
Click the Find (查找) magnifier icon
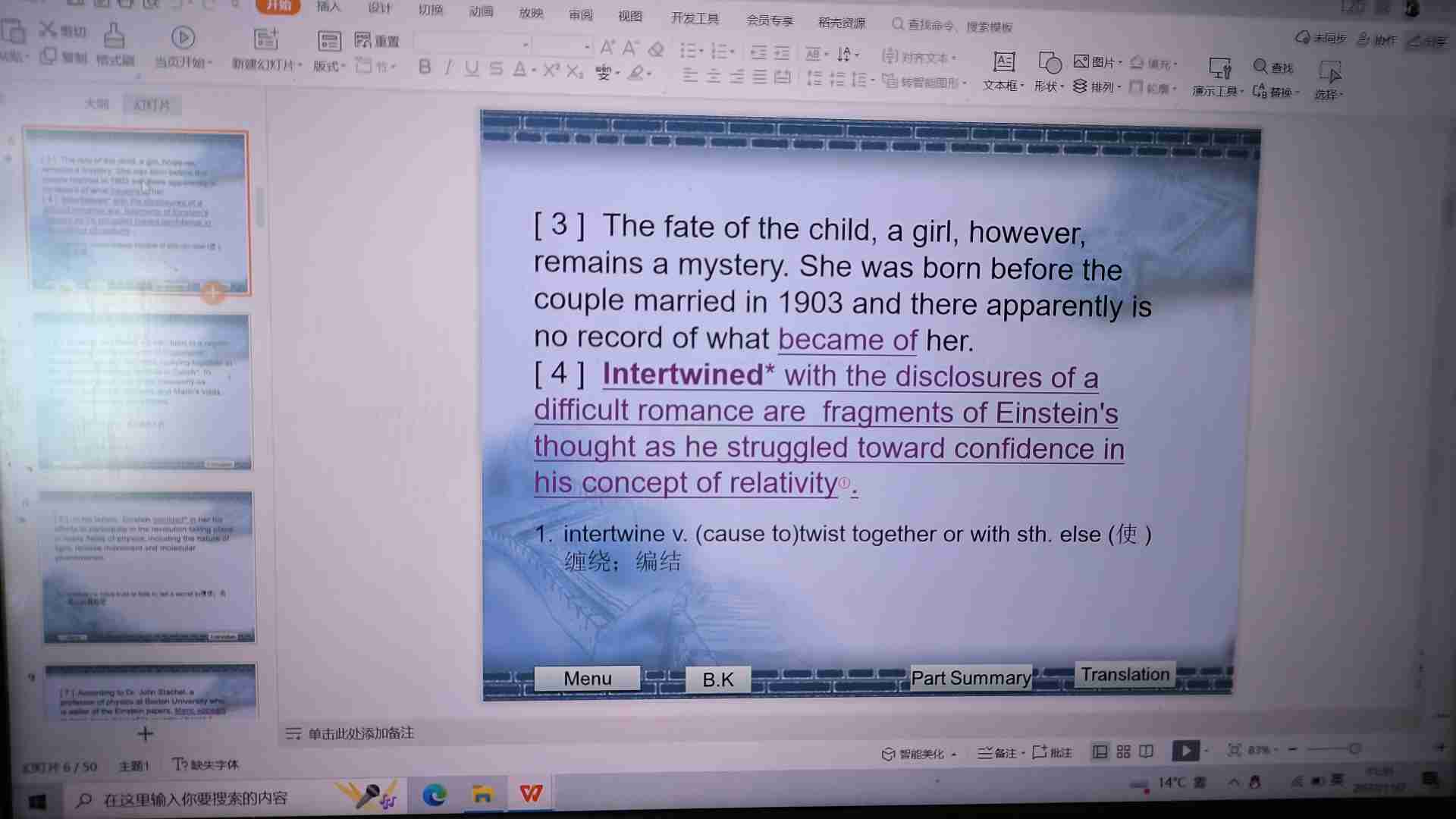point(1260,67)
